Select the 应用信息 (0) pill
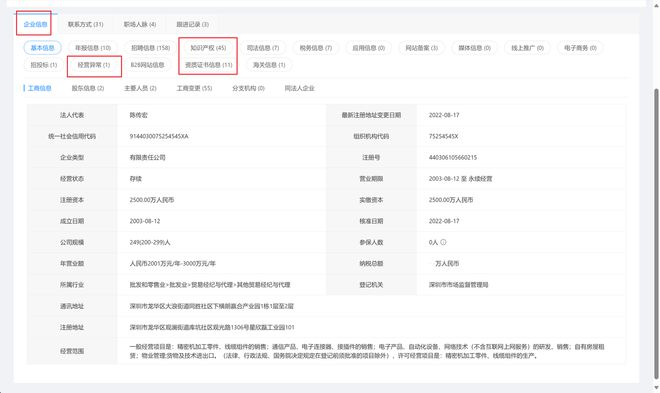This screenshot has width=660, height=393. [369, 48]
